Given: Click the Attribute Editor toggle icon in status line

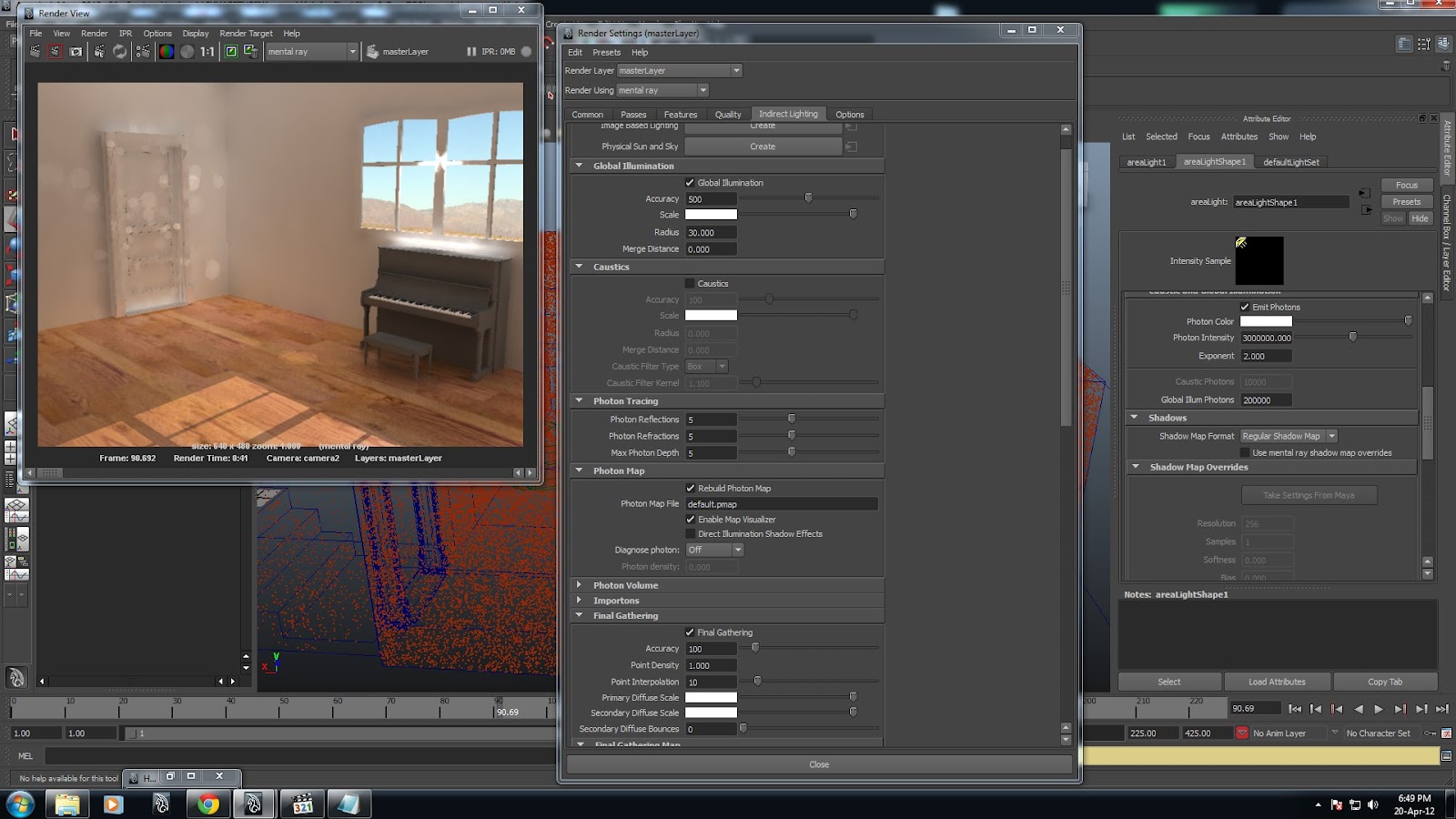Looking at the screenshot, I should click(x=1404, y=44).
